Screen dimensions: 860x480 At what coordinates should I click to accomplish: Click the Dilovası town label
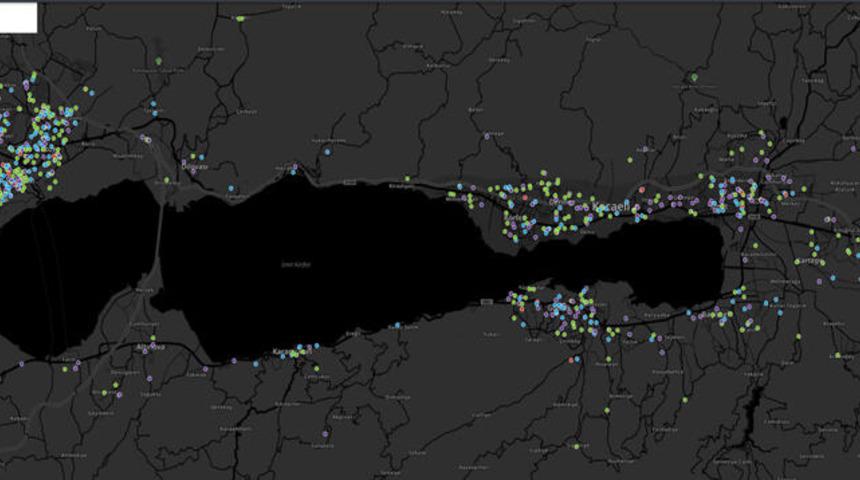[x=195, y=167]
